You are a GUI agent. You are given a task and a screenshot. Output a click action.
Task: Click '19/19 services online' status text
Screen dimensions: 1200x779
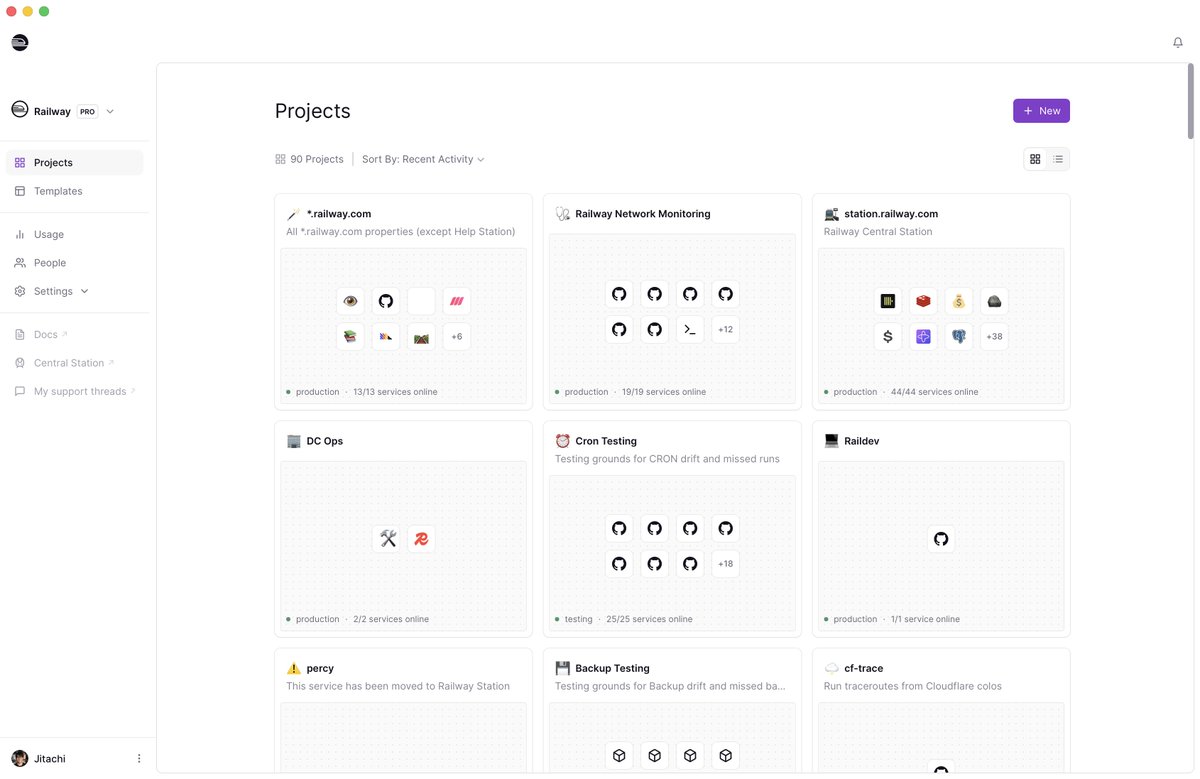(664, 392)
